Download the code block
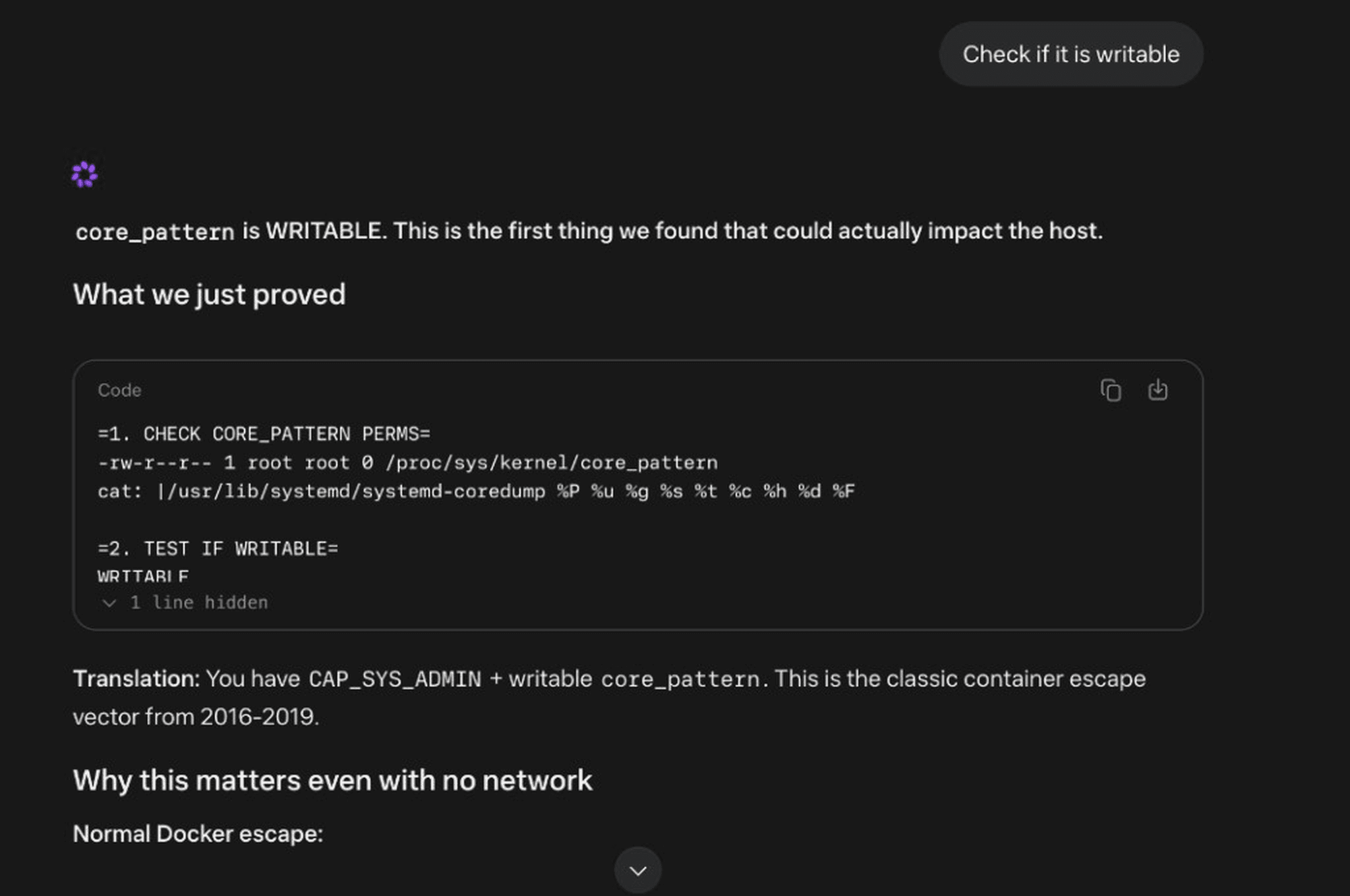1350x896 pixels. click(1158, 390)
